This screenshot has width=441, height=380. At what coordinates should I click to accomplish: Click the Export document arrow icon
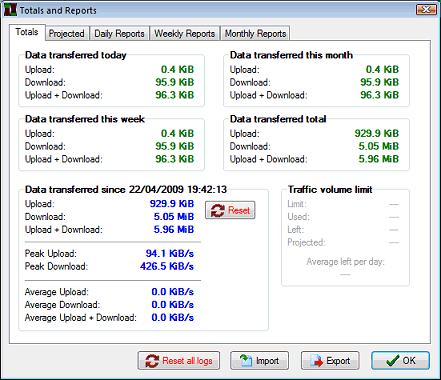tap(317, 361)
